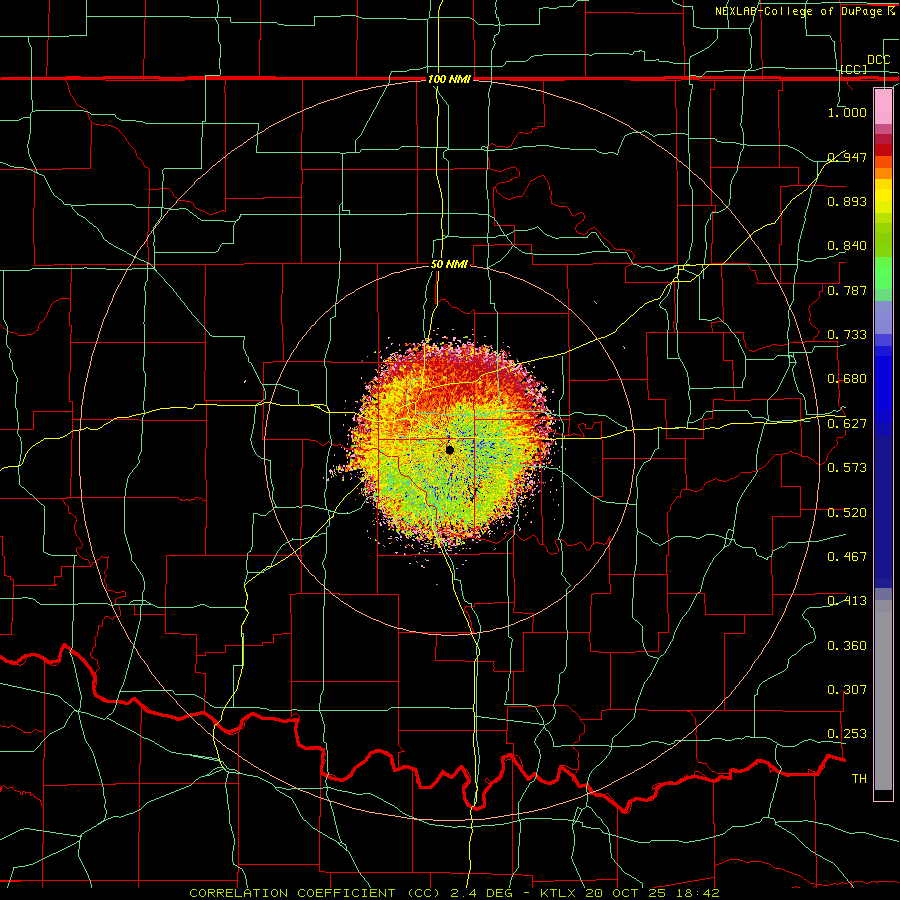The height and width of the screenshot is (900, 900).
Task: Click the 0.627 color scale value
Action: click(x=847, y=424)
